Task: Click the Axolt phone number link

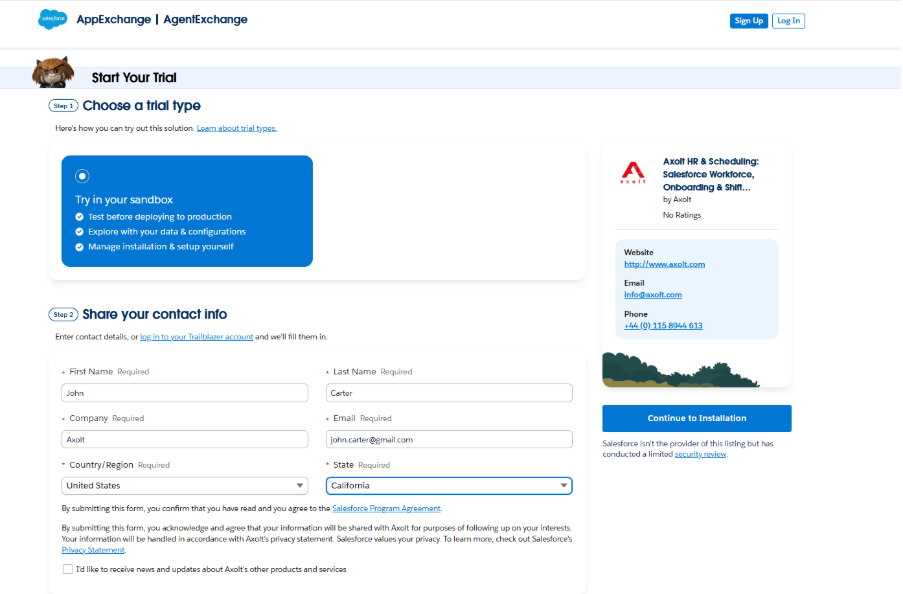Action: [x=663, y=326]
